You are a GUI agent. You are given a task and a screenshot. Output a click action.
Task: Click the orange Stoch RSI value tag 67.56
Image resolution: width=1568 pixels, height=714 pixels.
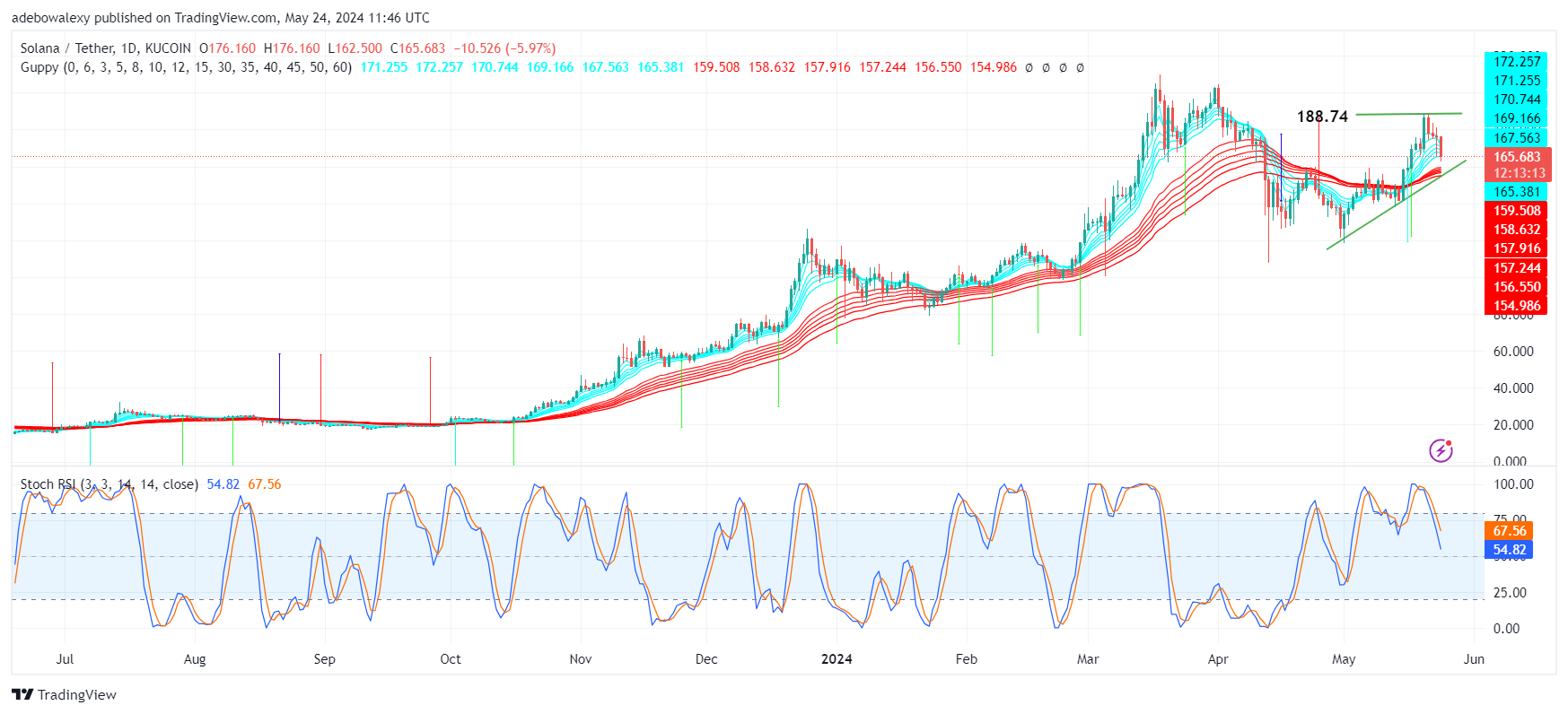(1509, 531)
